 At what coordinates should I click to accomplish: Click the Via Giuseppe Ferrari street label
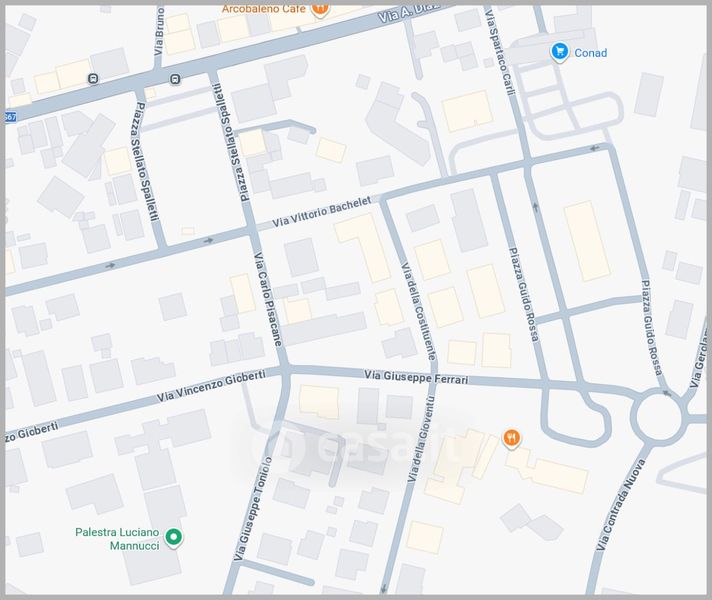pyautogui.click(x=416, y=377)
